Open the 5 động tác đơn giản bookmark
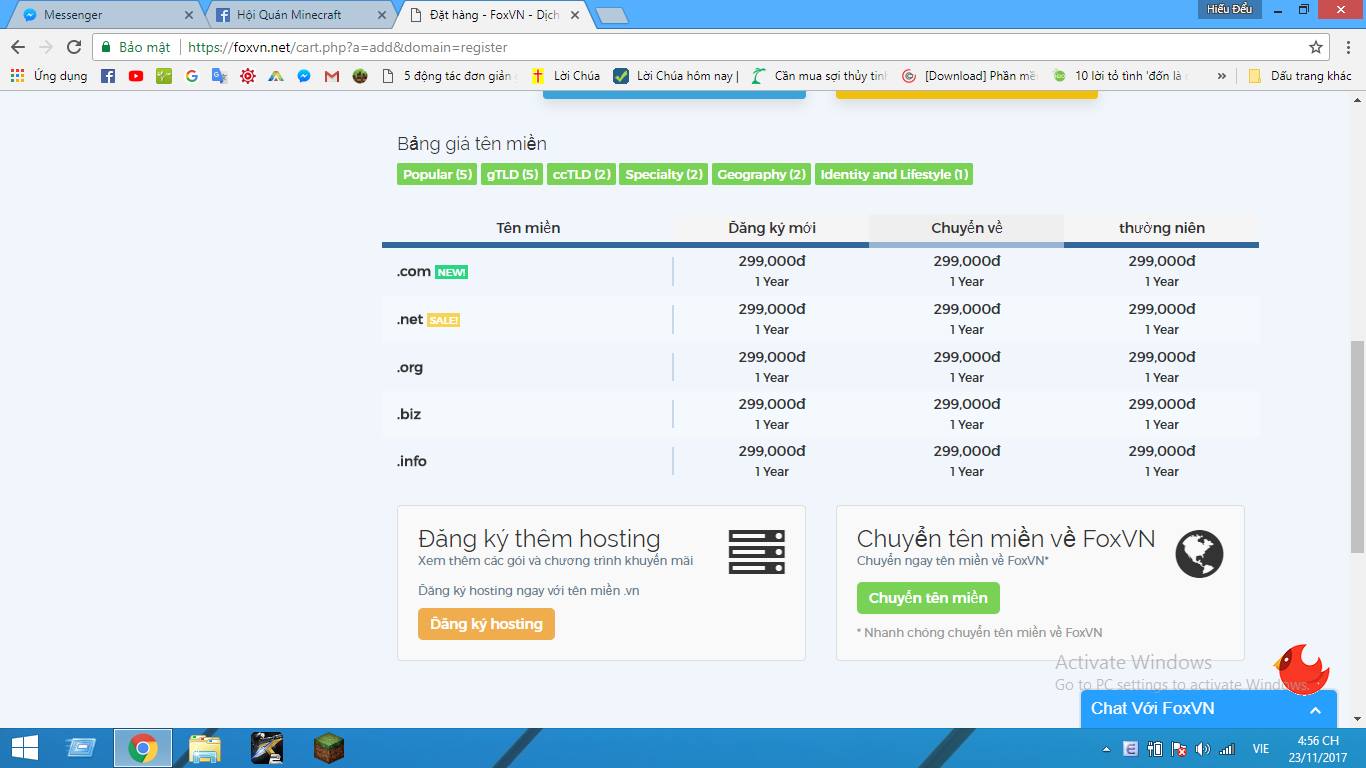Screen dimensions: 1366x768 point(450,76)
